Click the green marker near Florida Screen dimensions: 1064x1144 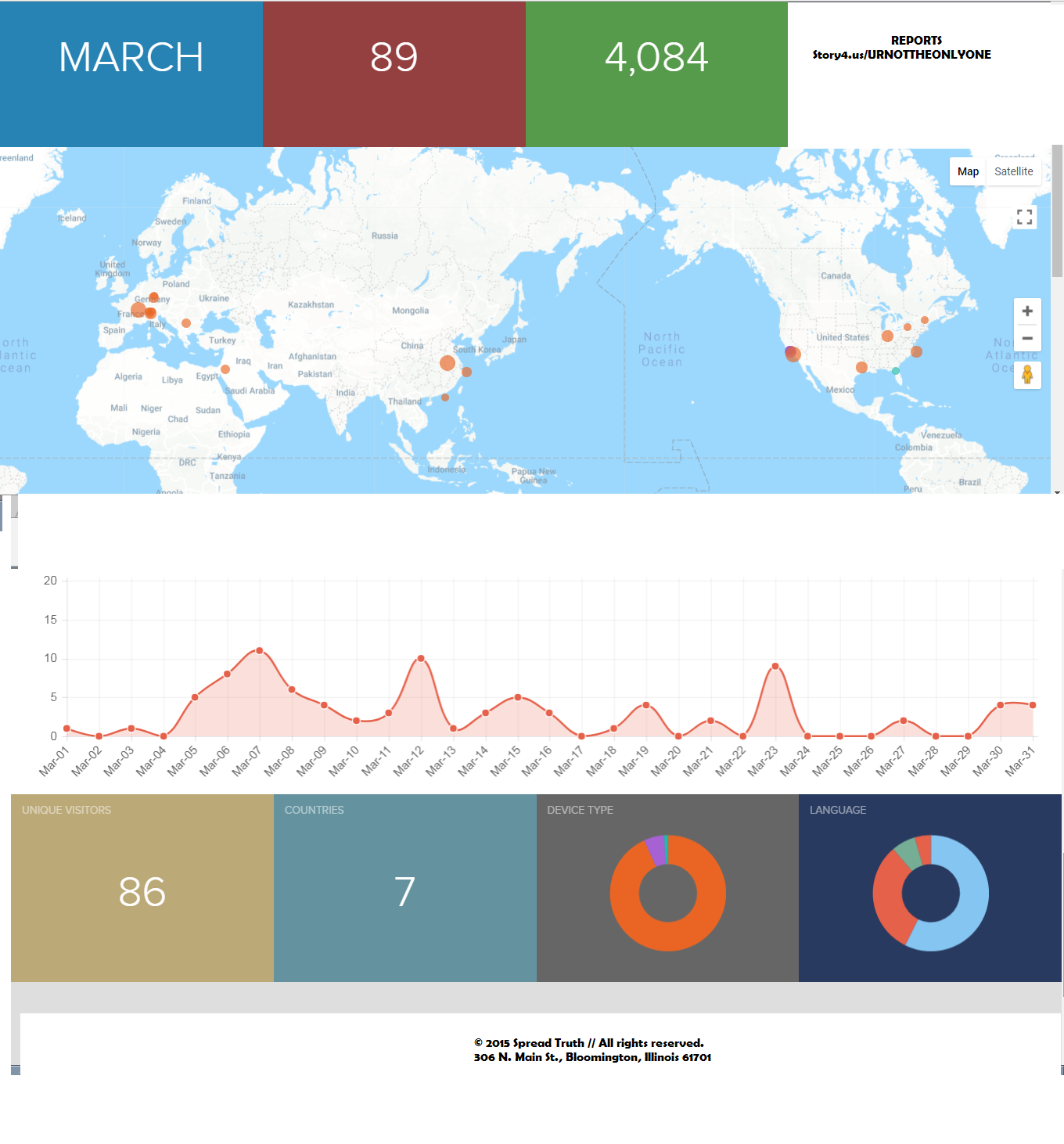tap(896, 371)
